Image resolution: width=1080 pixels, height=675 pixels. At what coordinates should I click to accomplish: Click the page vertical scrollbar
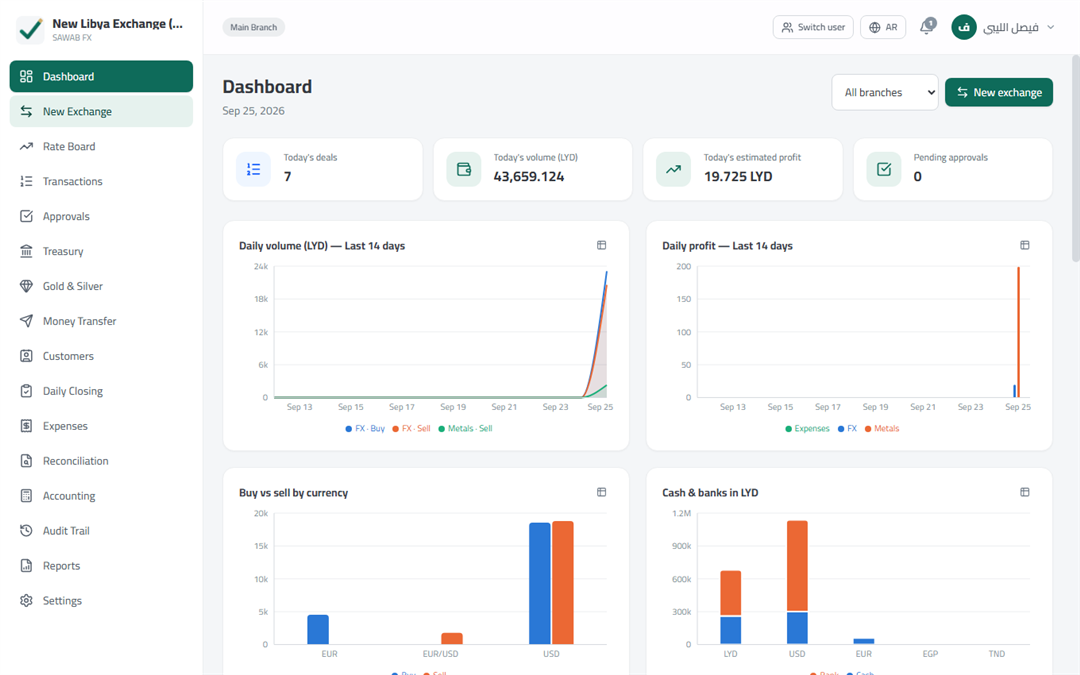1075,158
